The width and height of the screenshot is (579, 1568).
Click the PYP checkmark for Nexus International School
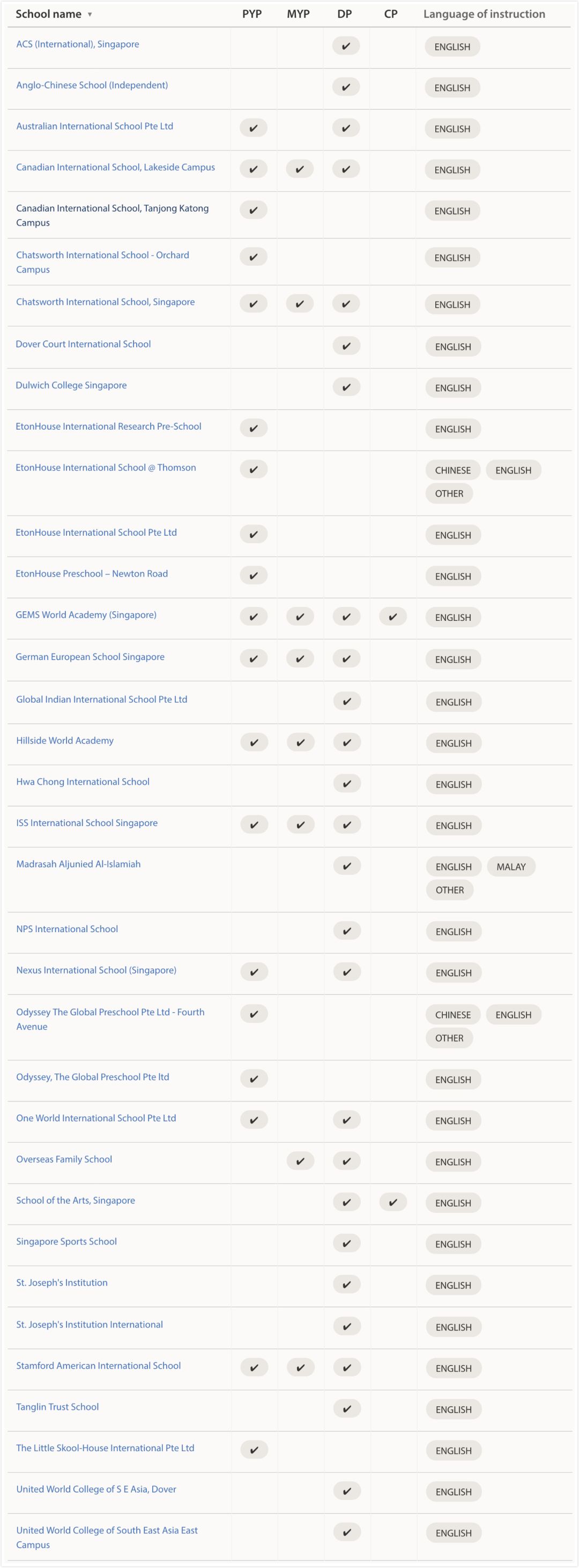[x=254, y=972]
